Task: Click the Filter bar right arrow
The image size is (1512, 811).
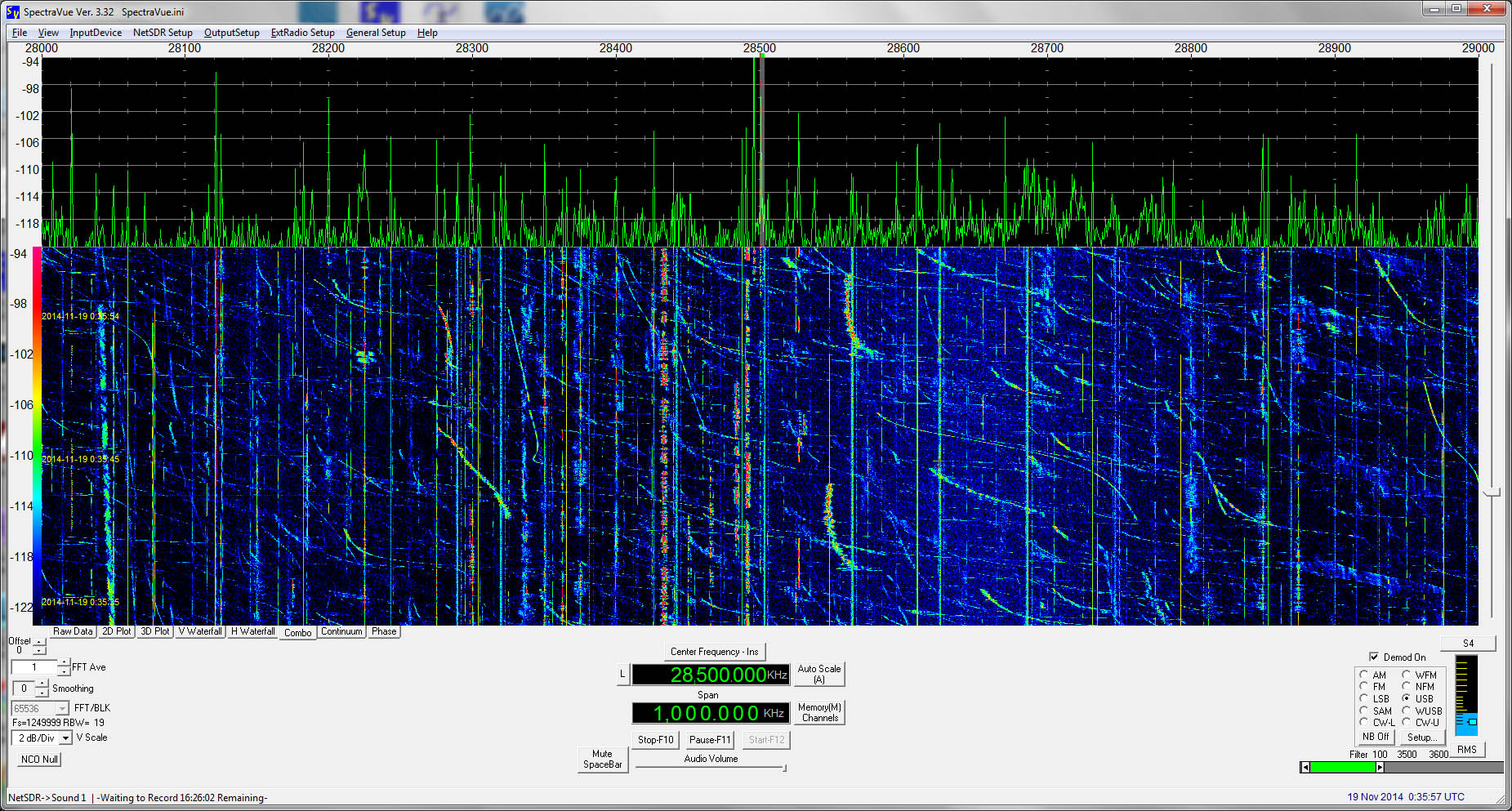Action: pos(1380,767)
